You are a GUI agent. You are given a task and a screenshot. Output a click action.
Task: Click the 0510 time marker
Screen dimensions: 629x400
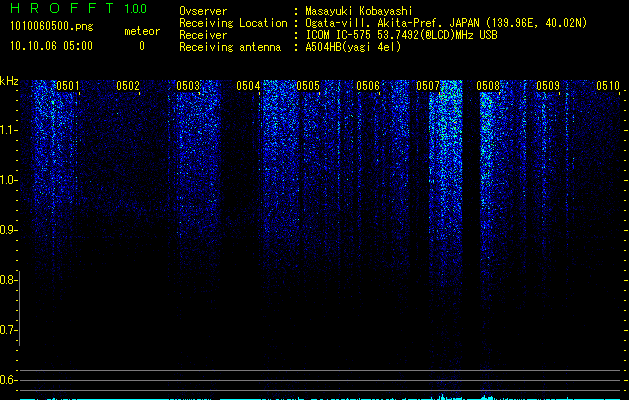coord(608,85)
